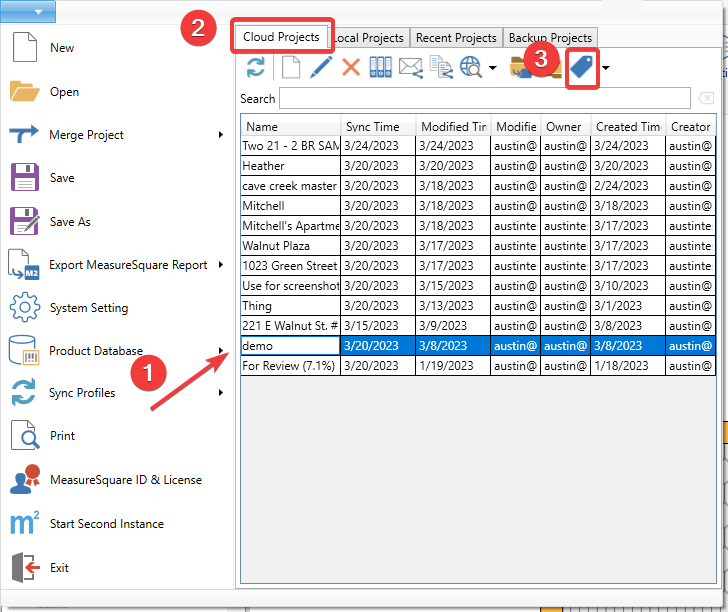The height and width of the screenshot is (612, 728).
Task: Sort by the Name column header
Action: tap(291, 126)
